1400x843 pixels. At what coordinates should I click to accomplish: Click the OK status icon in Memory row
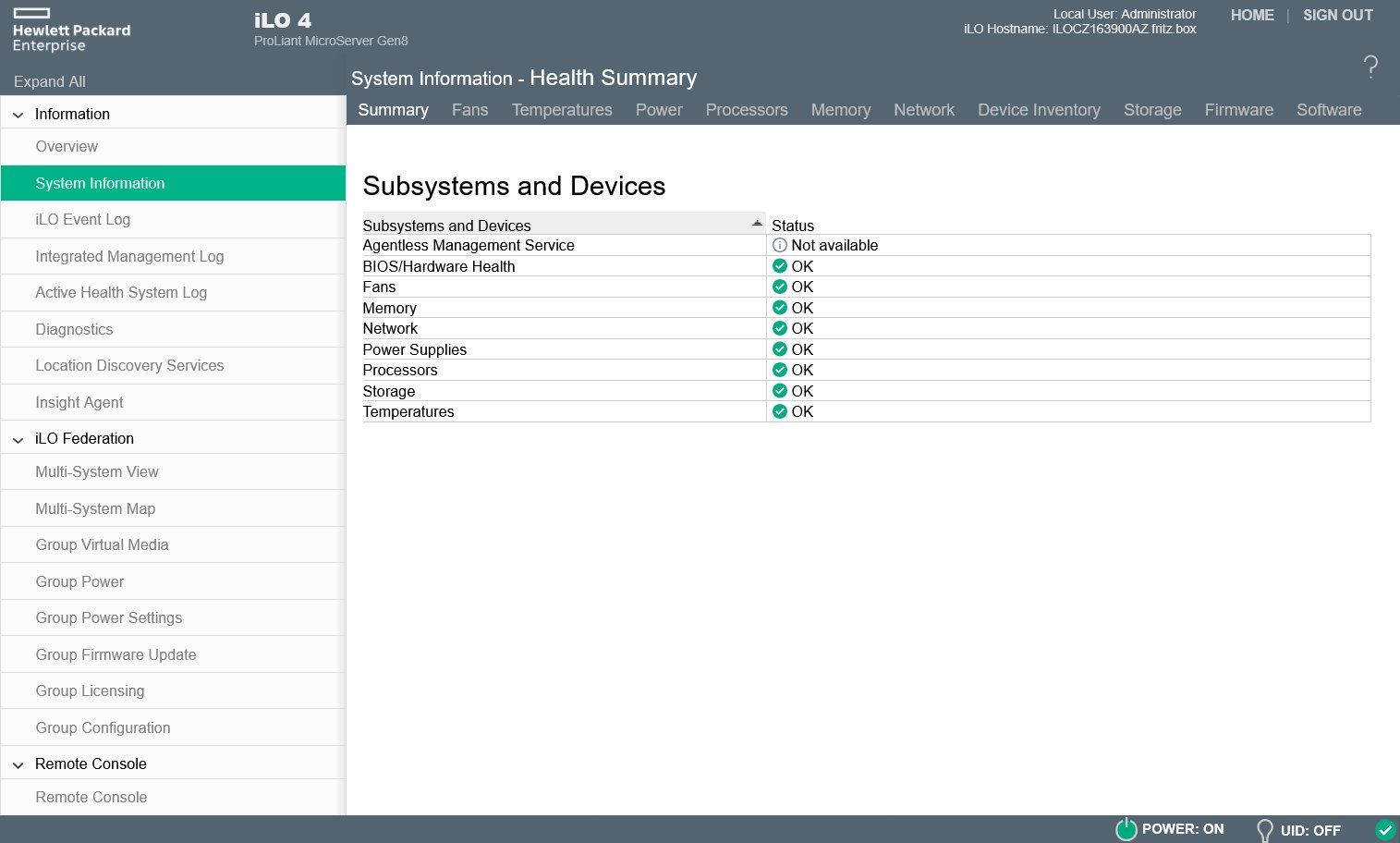pyautogui.click(x=779, y=308)
